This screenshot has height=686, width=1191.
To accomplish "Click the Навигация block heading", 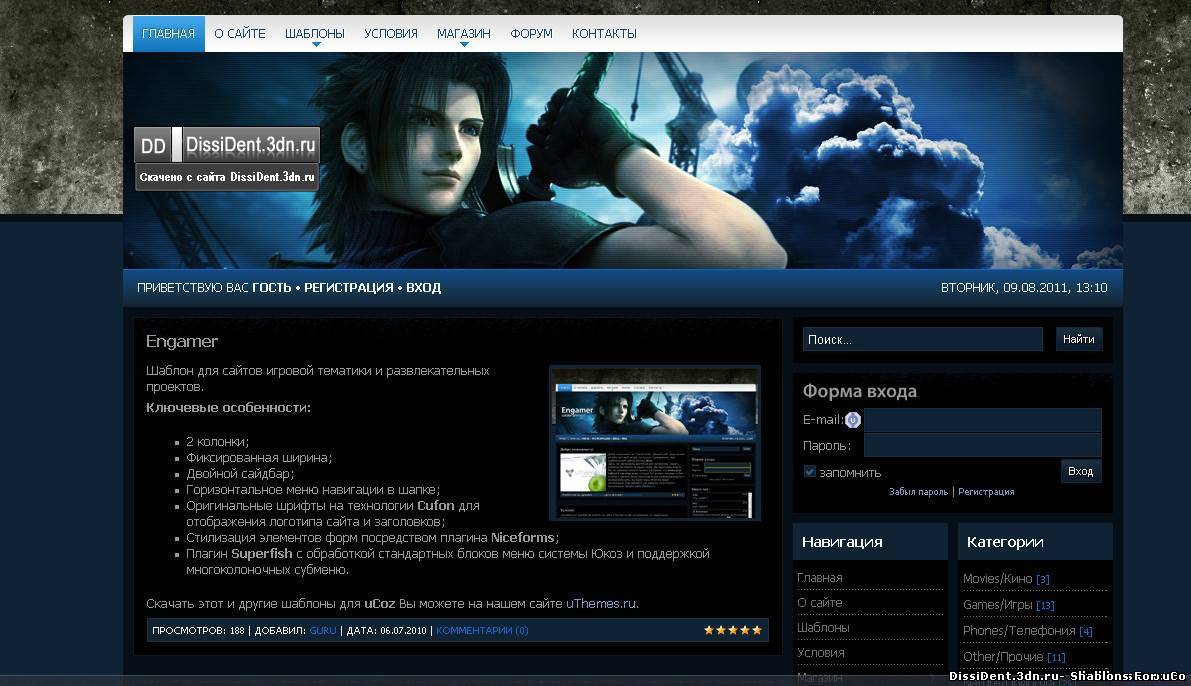I will (842, 542).
